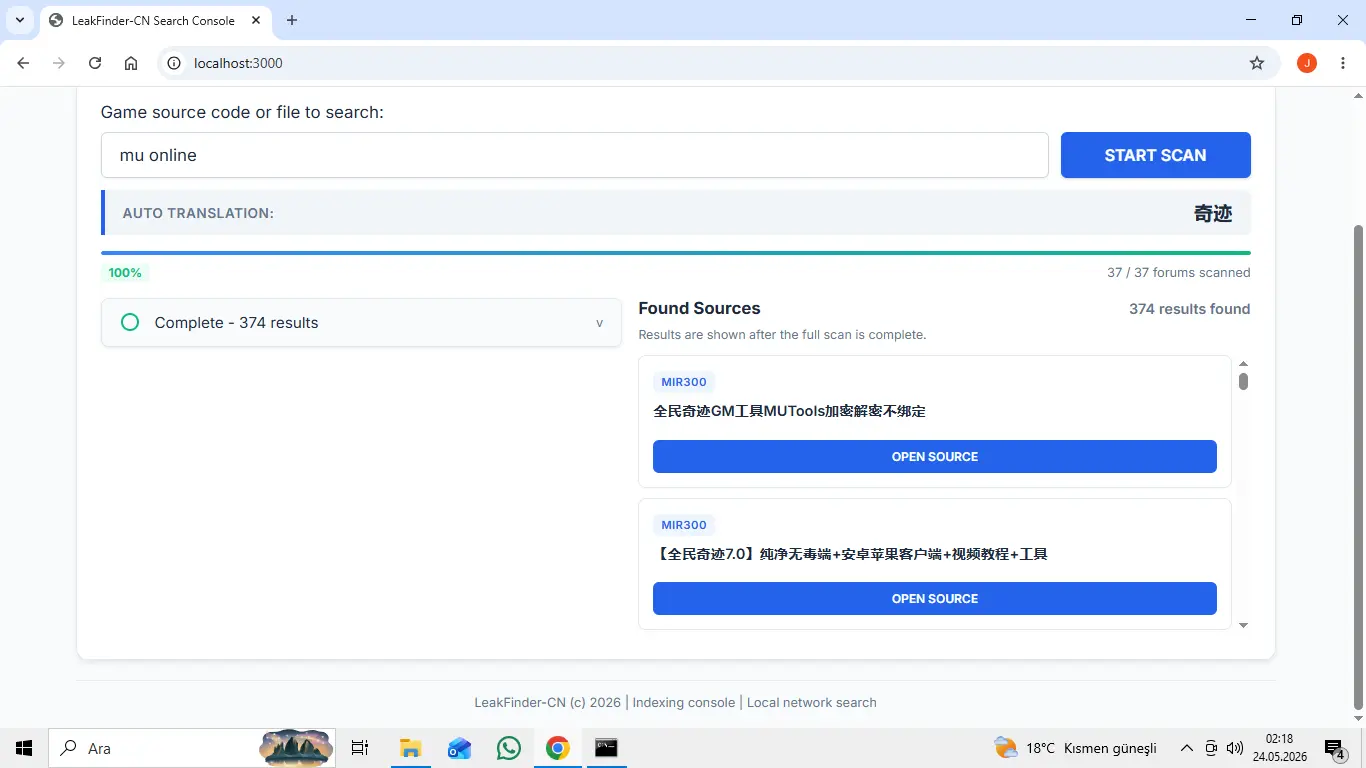Open the browser home page icon
The image size is (1366, 768).
pyautogui.click(x=131, y=63)
